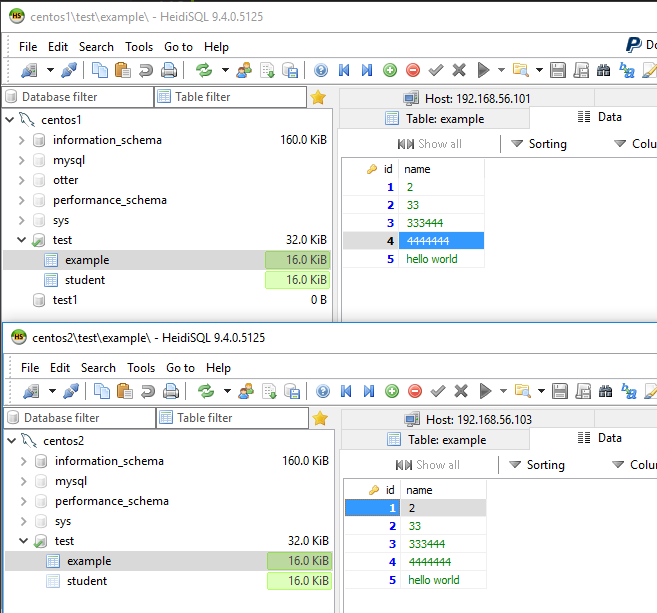Open run query dropdown arrow in centos1 toolbar
Viewport: 657px width, 613px height.
(x=501, y=70)
